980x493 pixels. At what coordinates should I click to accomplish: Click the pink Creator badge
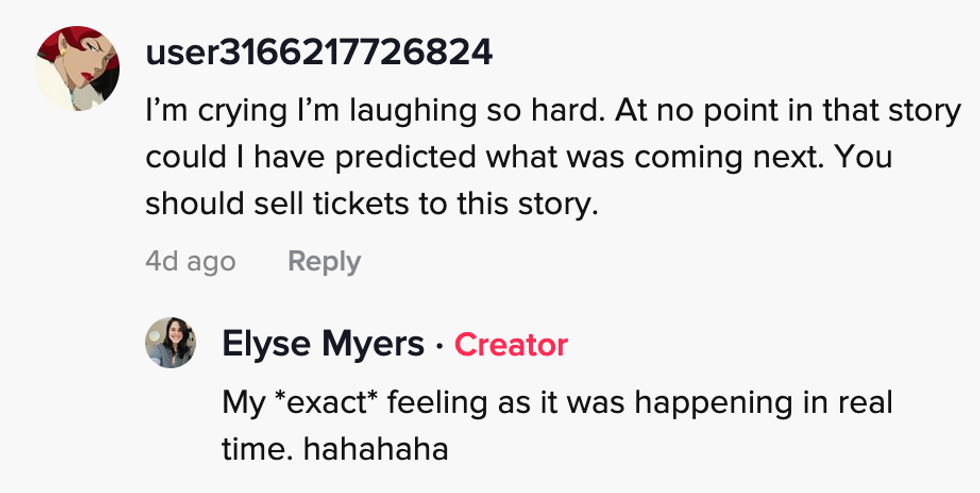click(x=511, y=345)
